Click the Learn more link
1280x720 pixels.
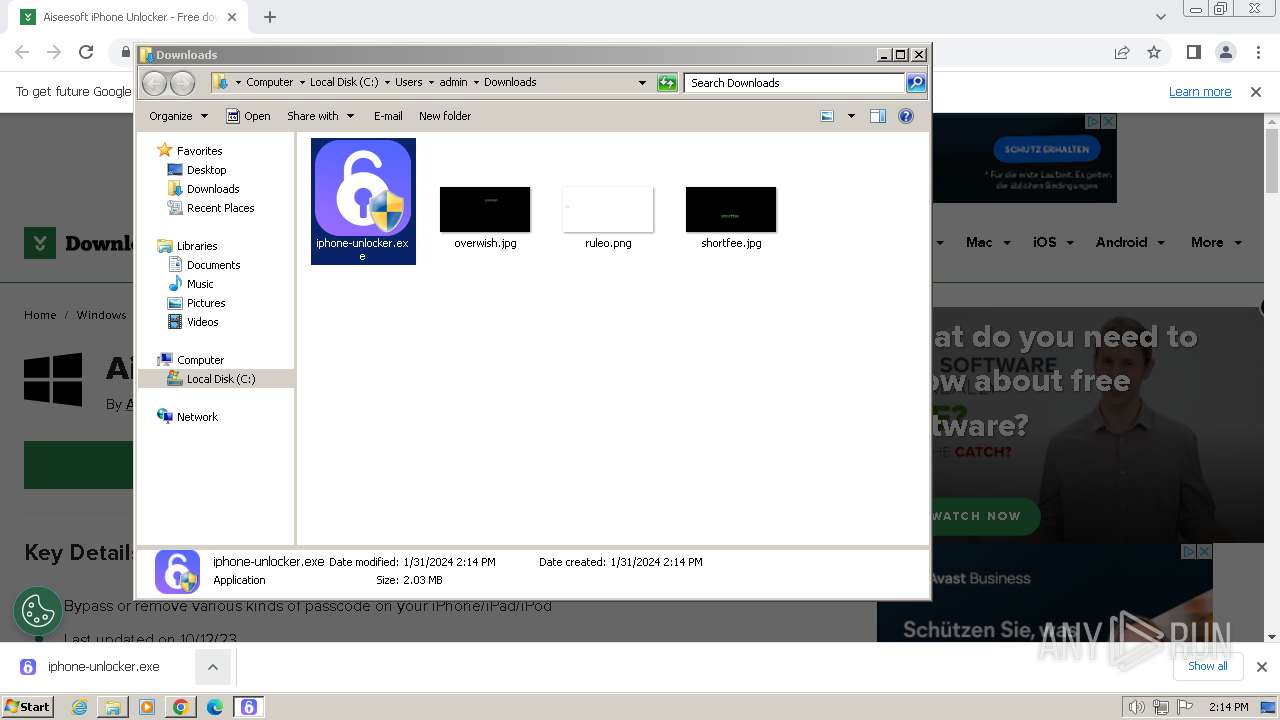pos(1200,92)
